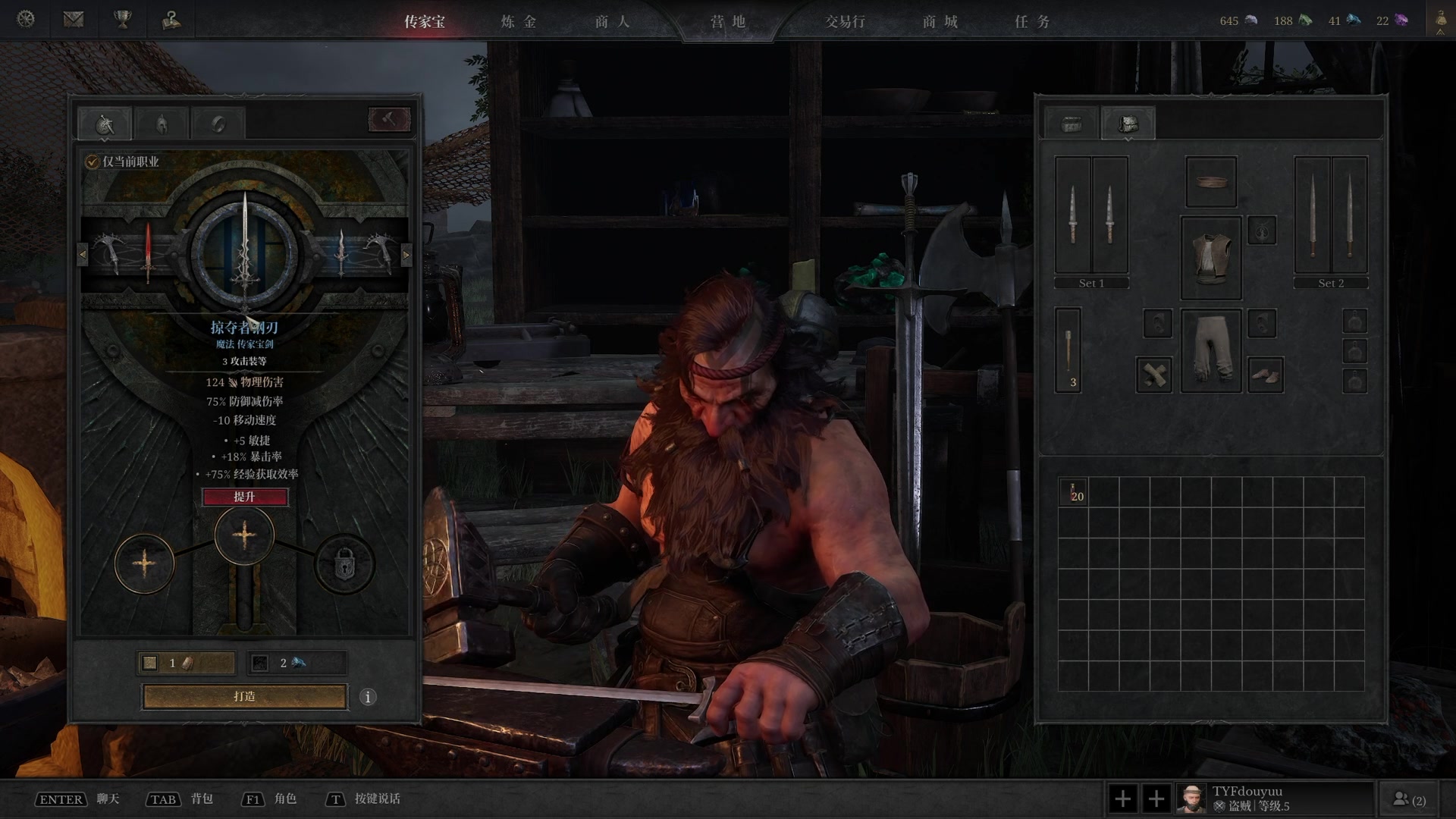Click the 188 green currency counter
Image resolution: width=1456 pixels, height=819 pixels.
(1293, 20)
